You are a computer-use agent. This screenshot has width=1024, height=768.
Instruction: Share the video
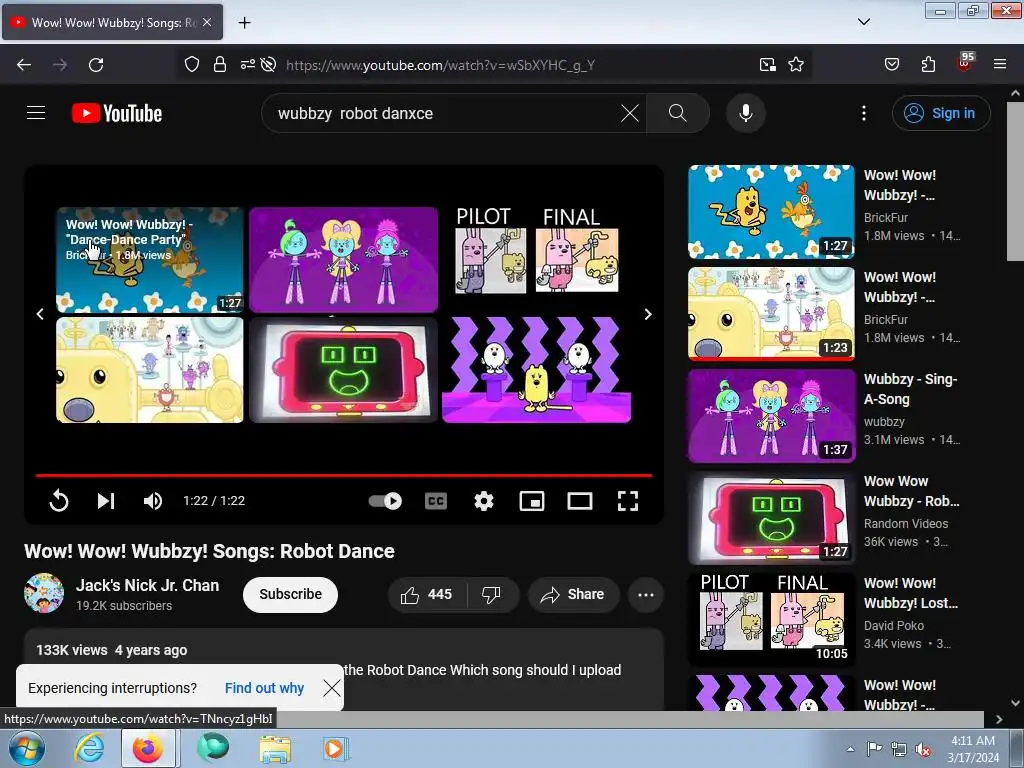(x=573, y=594)
